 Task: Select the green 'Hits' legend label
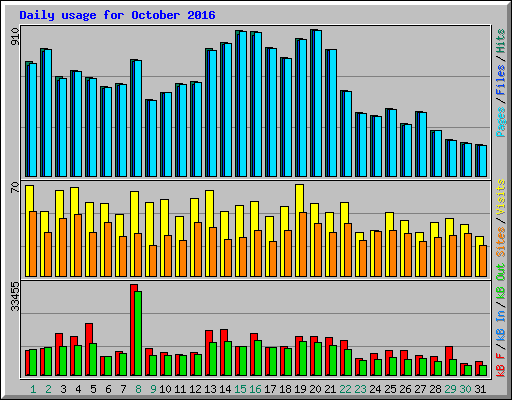coord(501,41)
